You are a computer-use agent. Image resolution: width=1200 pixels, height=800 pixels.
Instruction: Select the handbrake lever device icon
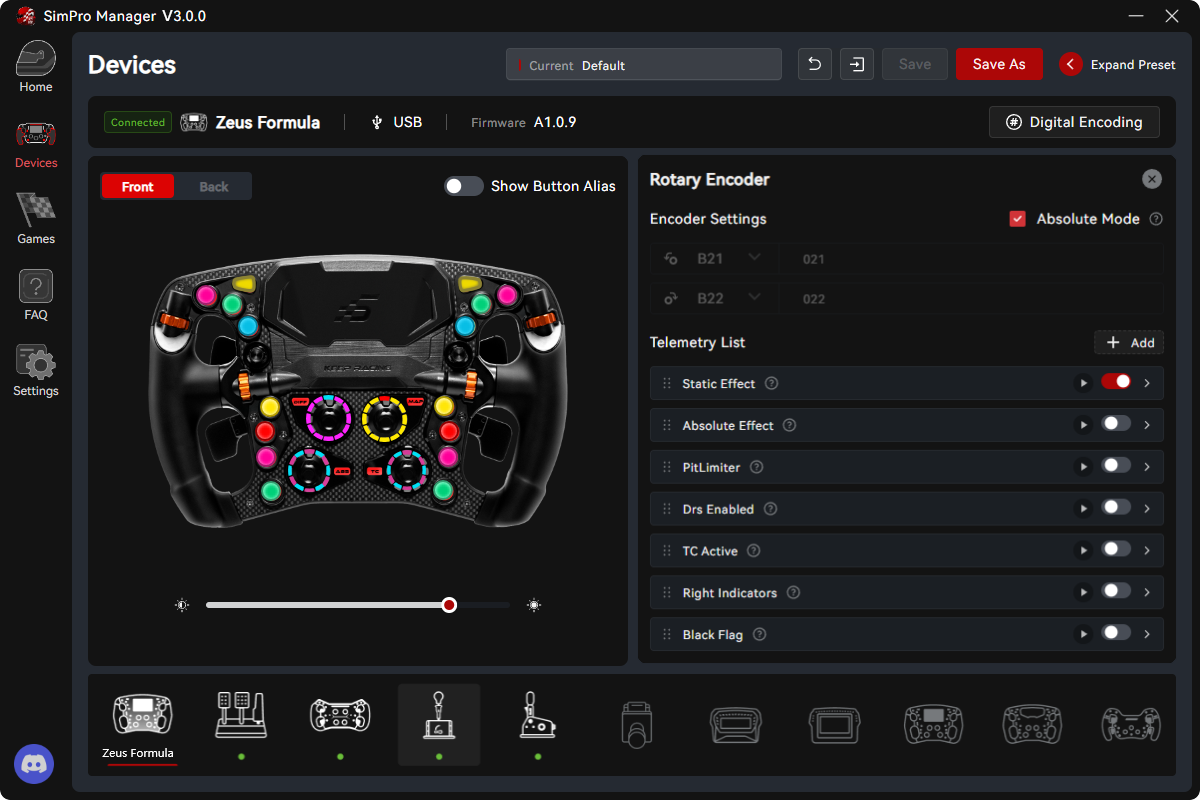538,716
